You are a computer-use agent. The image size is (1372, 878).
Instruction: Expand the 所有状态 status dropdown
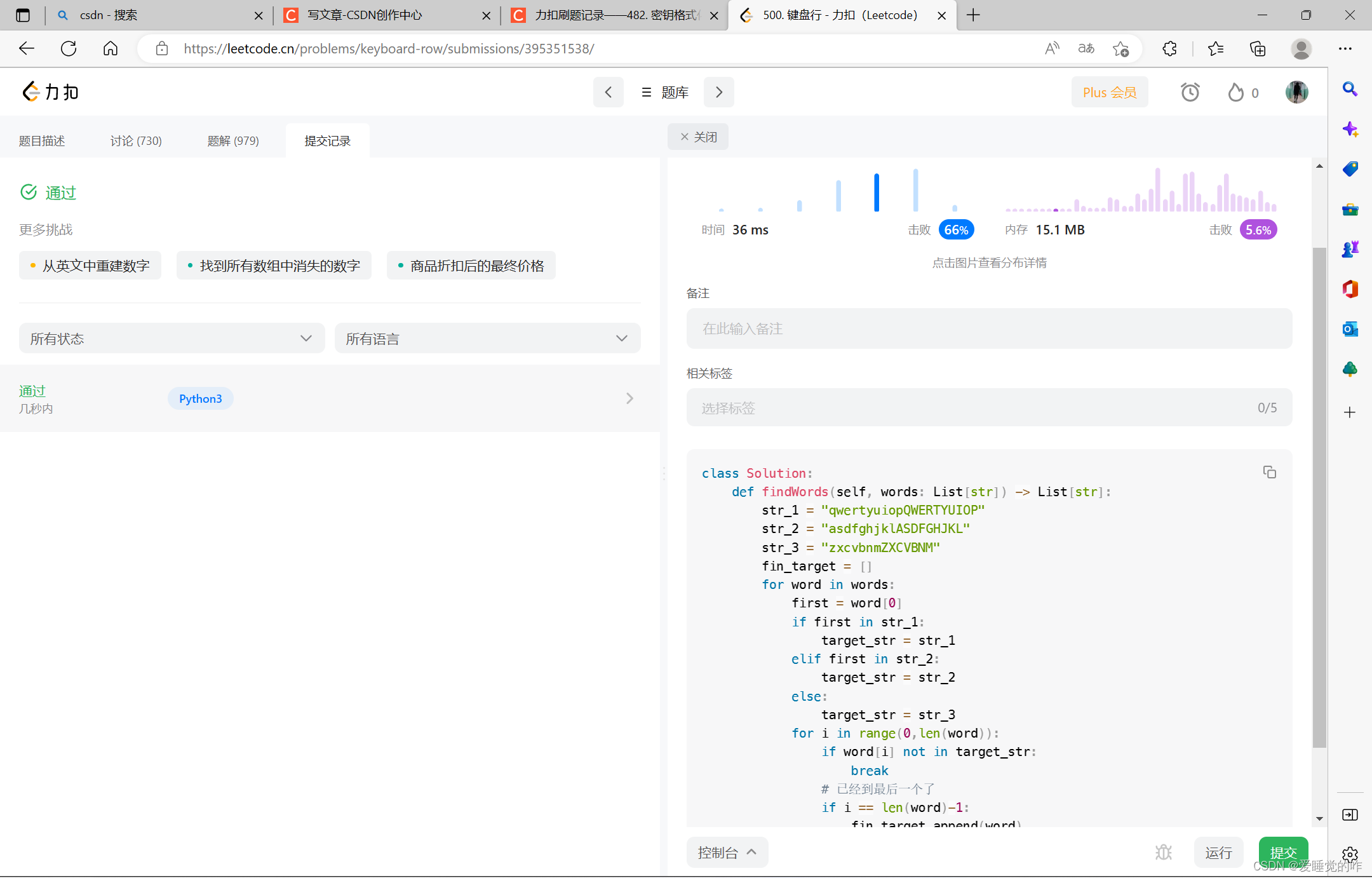coord(171,339)
